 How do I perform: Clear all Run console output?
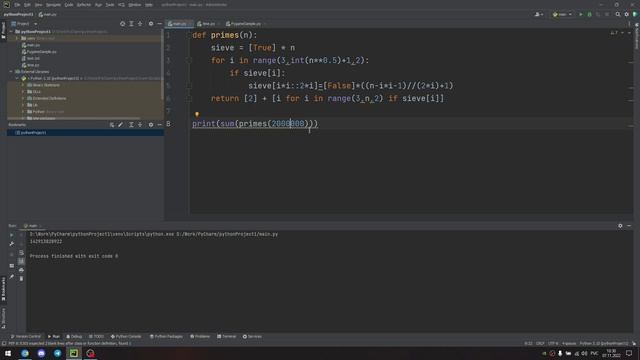point(21,278)
